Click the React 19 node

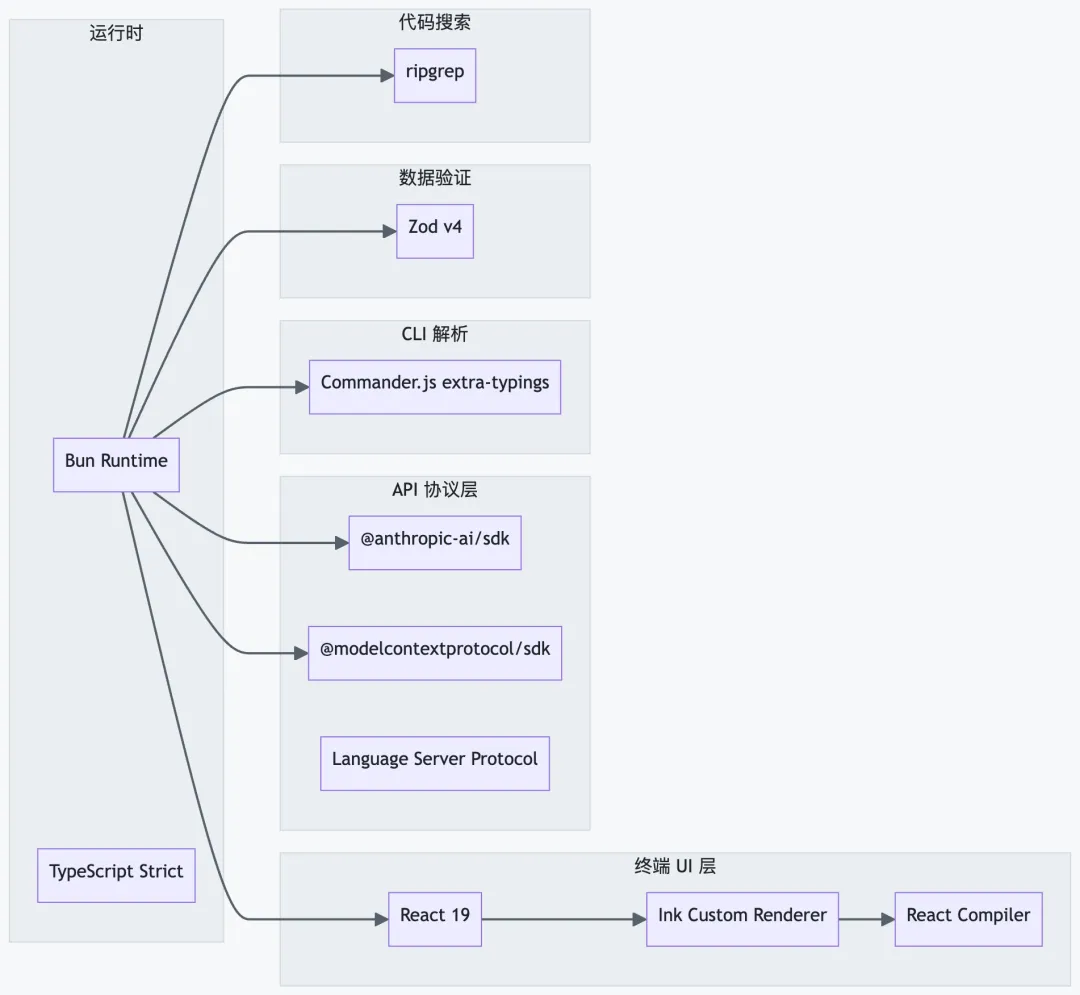click(435, 919)
